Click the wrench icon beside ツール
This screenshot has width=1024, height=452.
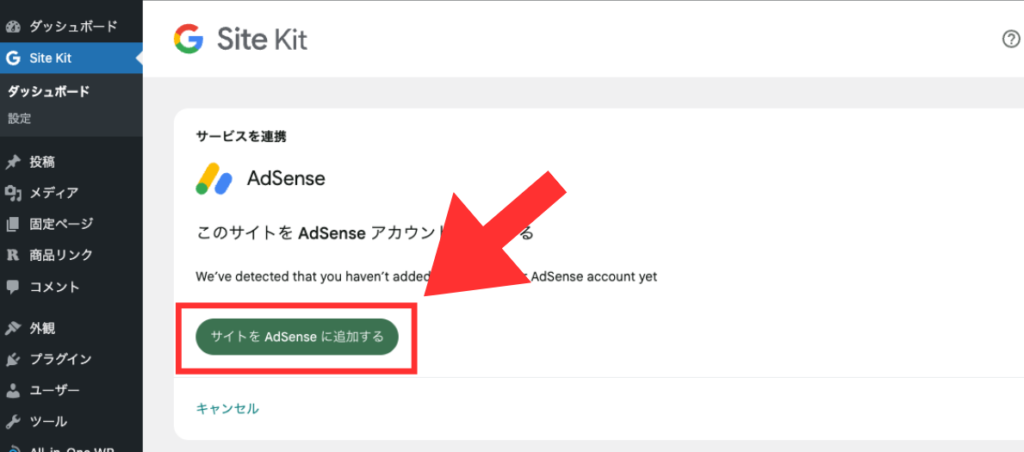pyautogui.click(x=13, y=421)
